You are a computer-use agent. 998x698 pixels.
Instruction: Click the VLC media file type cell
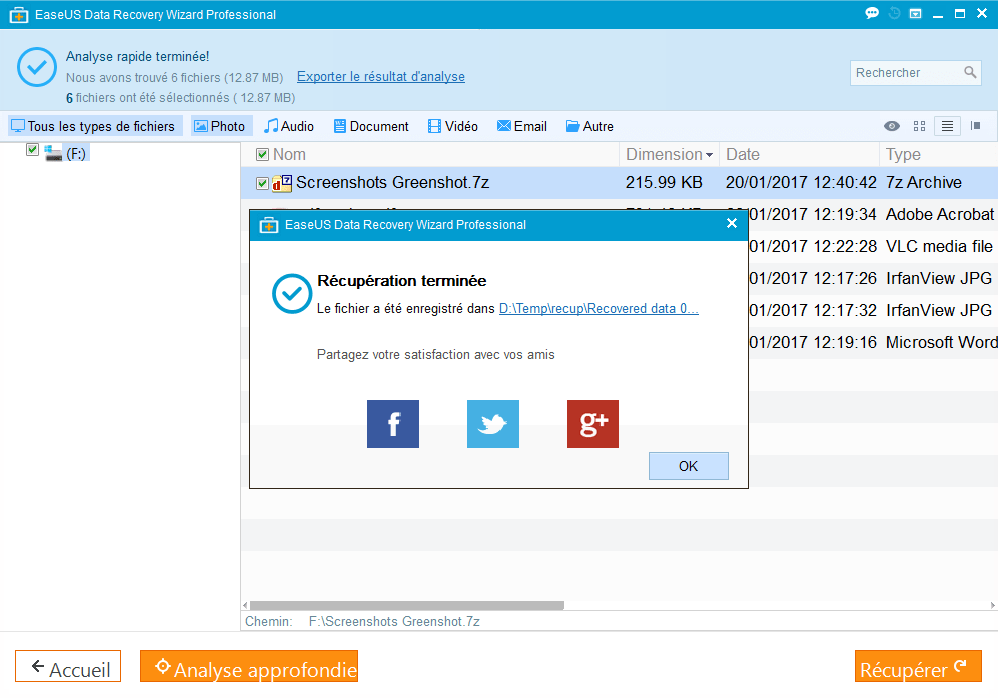[939, 246]
